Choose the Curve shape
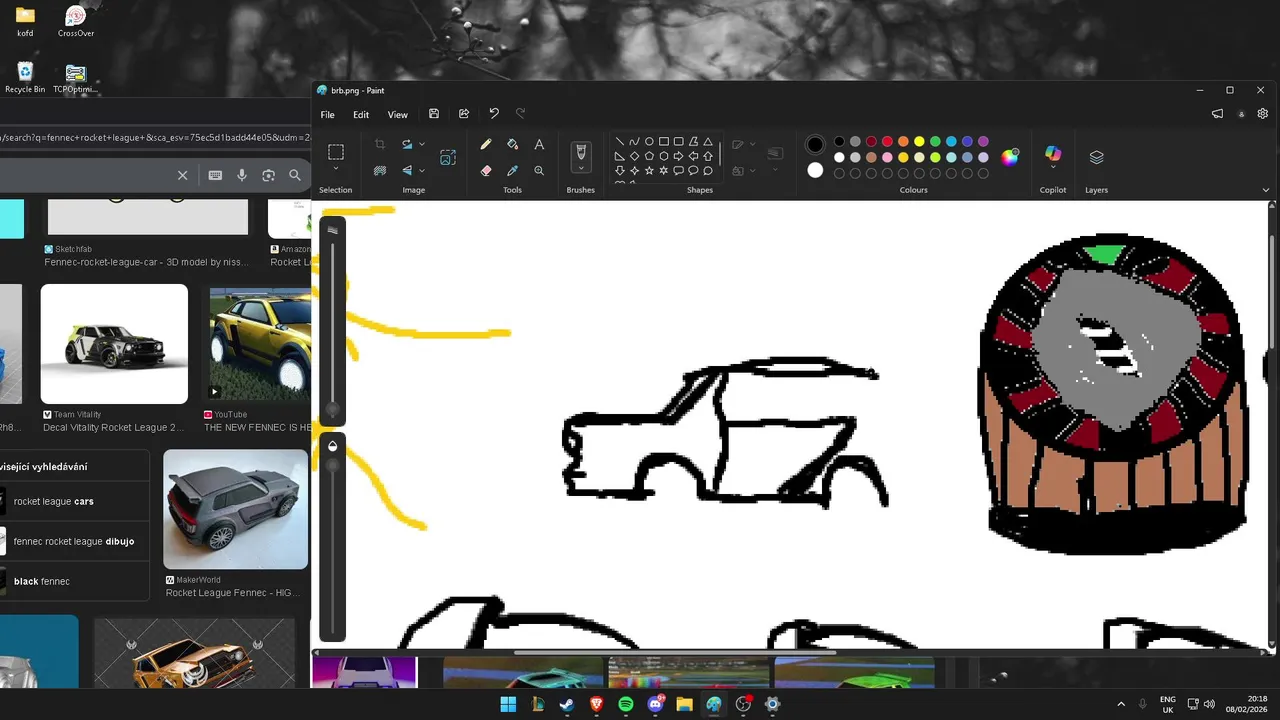1280x720 pixels. 634,142
